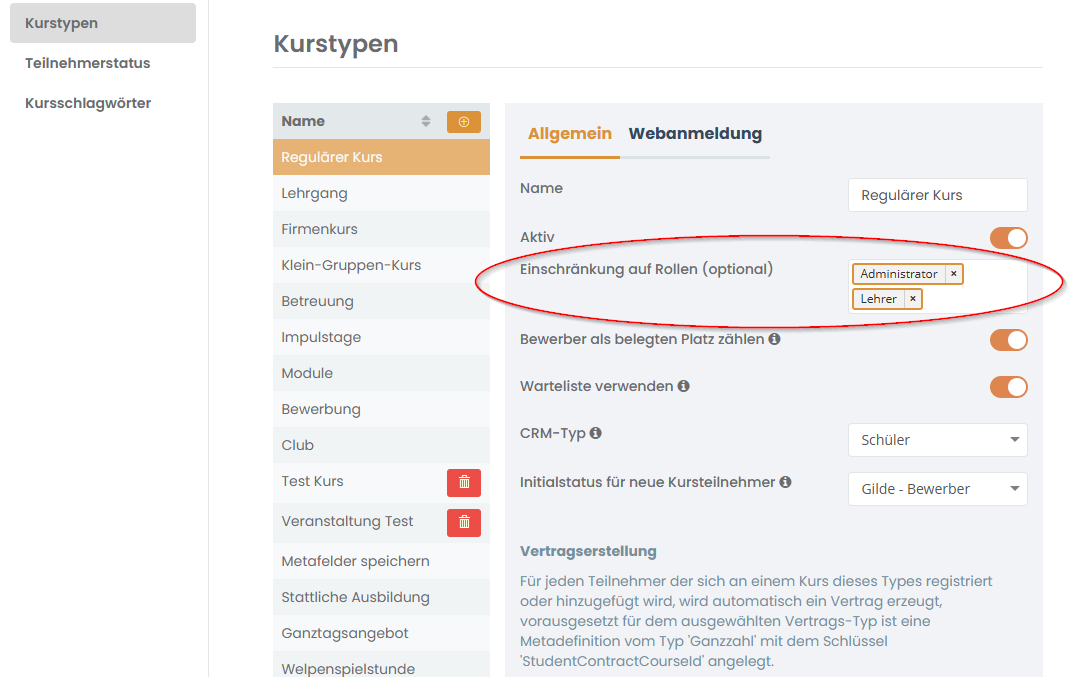Select Impulstage in the course type list

point(381,337)
